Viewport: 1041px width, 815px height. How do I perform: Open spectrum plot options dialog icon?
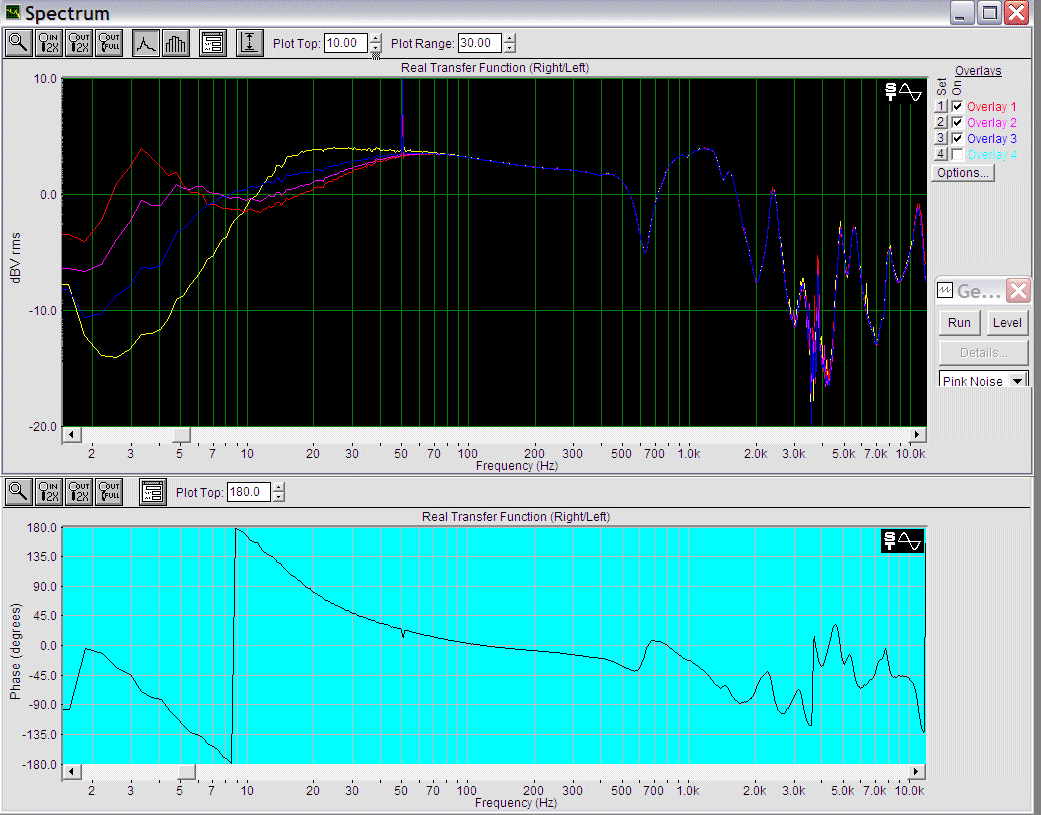point(213,43)
